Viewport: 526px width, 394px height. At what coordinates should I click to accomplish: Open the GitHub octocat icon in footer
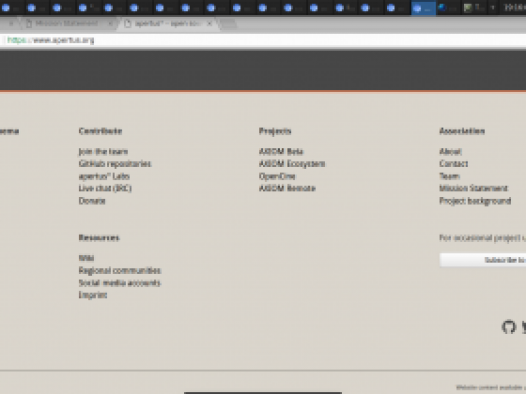(509, 327)
